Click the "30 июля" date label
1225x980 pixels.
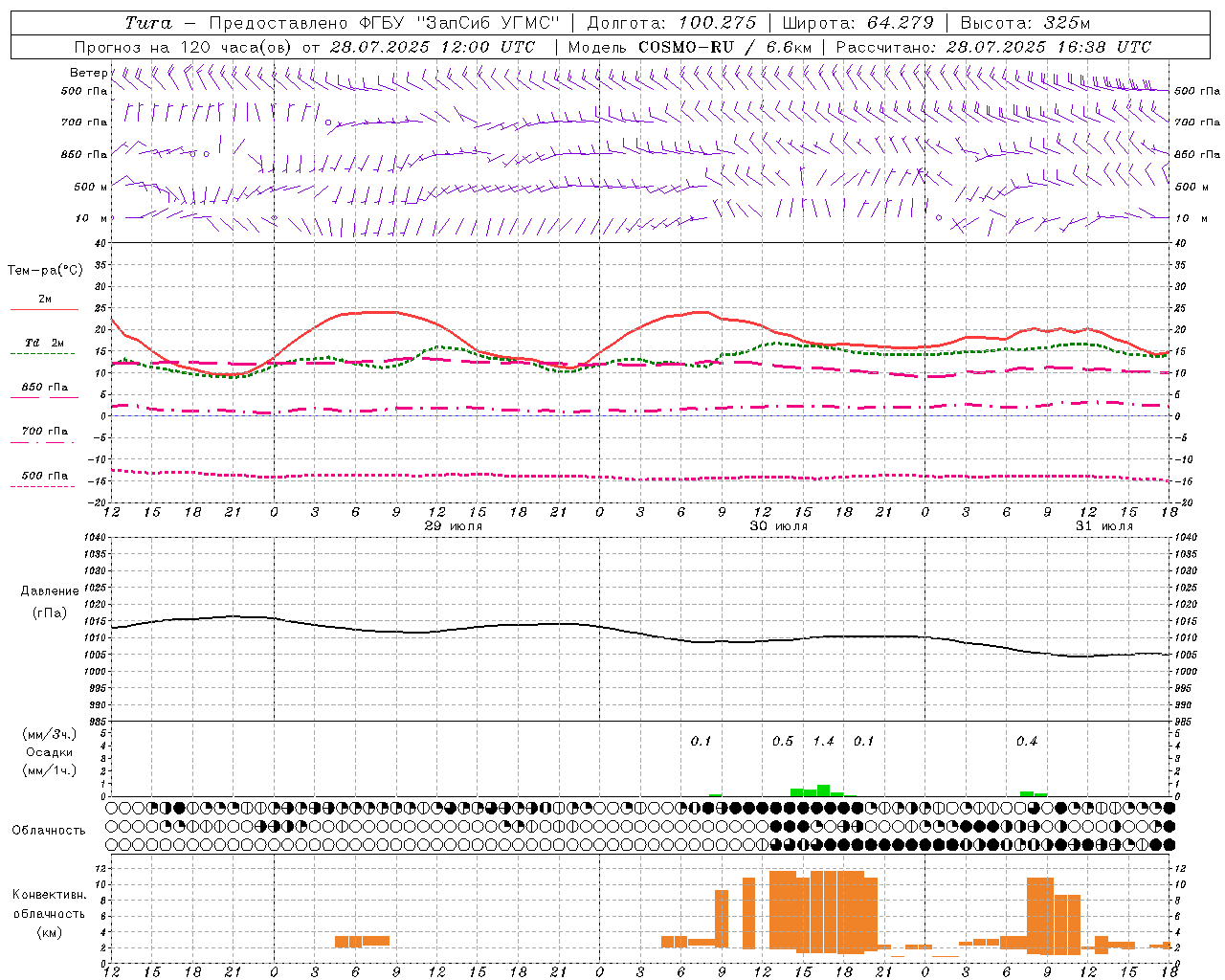click(779, 526)
